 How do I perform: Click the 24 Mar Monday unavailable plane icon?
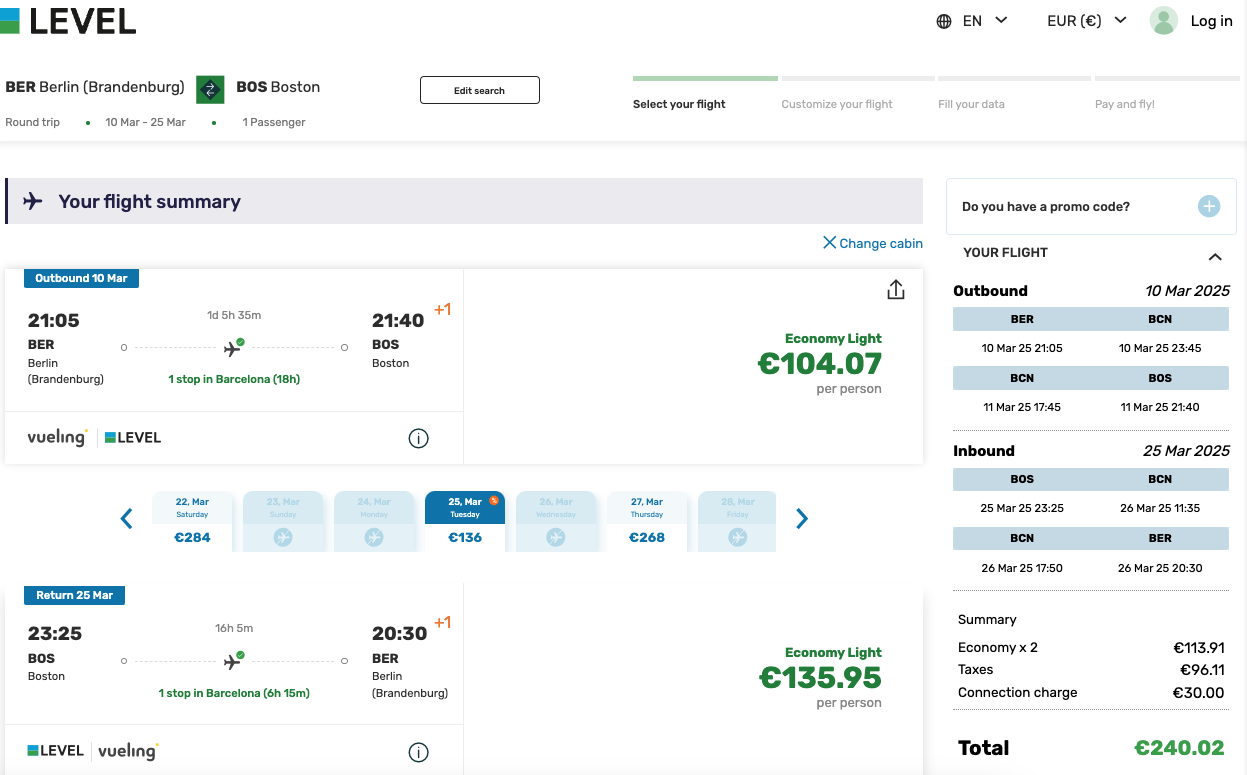374,537
